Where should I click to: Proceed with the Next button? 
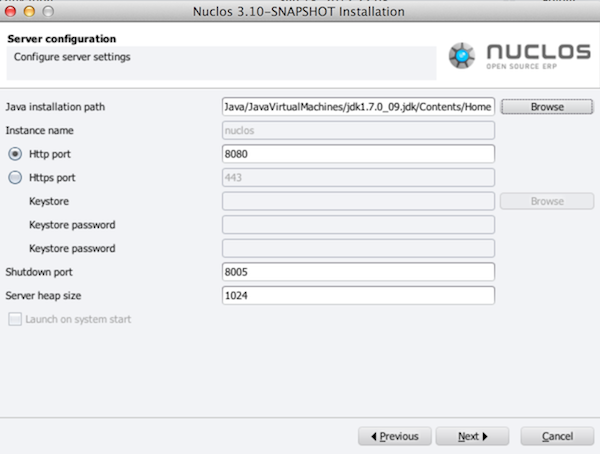tap(473, 436)
